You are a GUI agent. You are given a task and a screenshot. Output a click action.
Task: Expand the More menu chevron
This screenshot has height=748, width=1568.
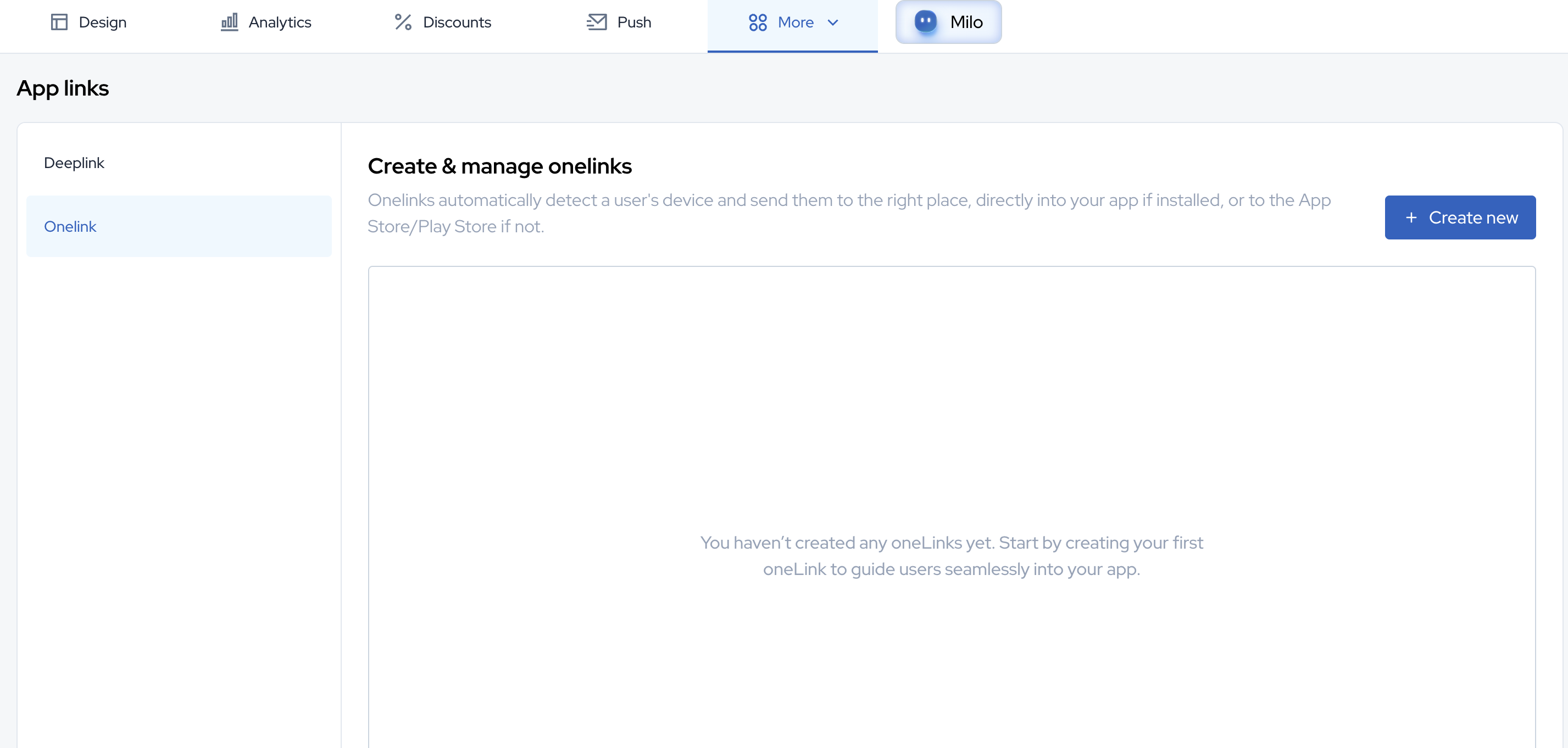(x=833, y=23)
